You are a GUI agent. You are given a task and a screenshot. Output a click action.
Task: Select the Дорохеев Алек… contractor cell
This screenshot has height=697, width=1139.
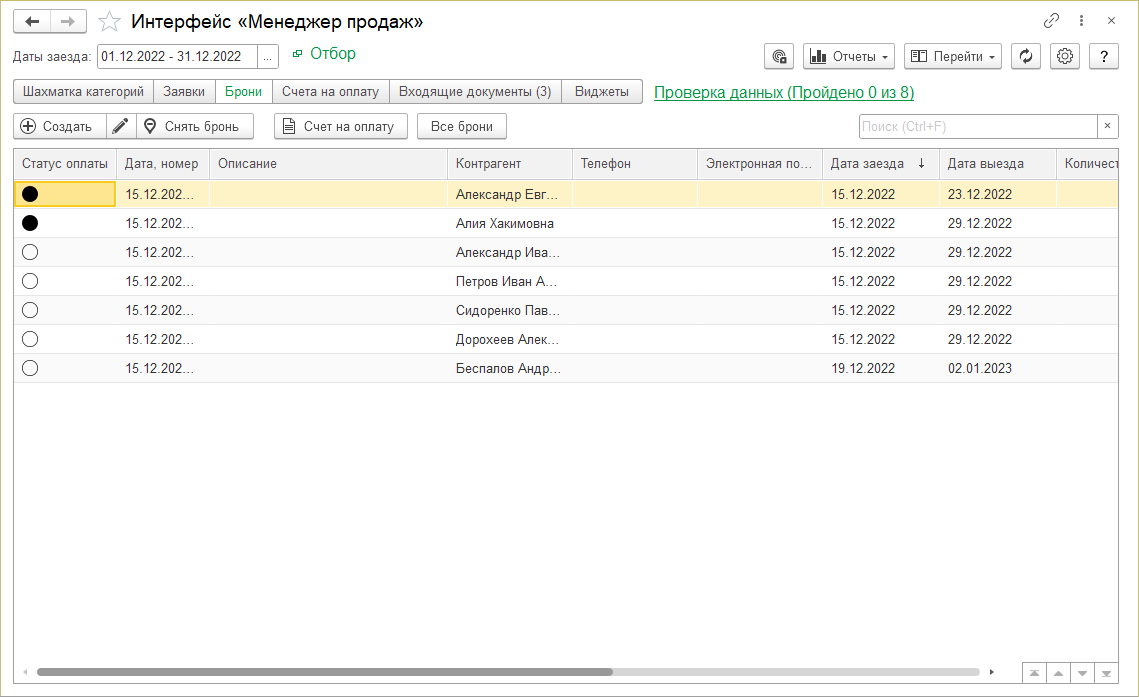[x=509, y=339]
